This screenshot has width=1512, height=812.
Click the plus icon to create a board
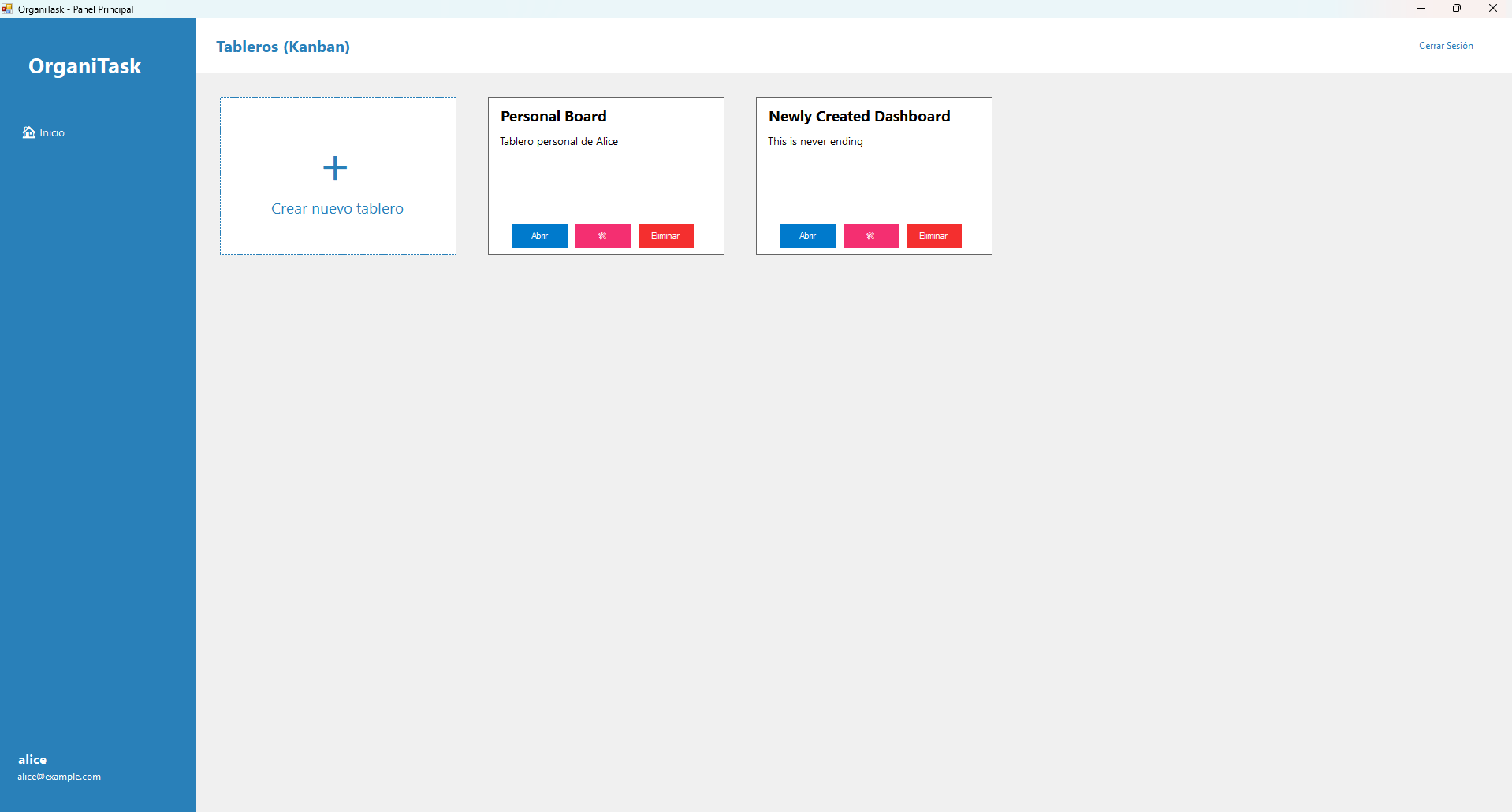(x=334, y=167)
